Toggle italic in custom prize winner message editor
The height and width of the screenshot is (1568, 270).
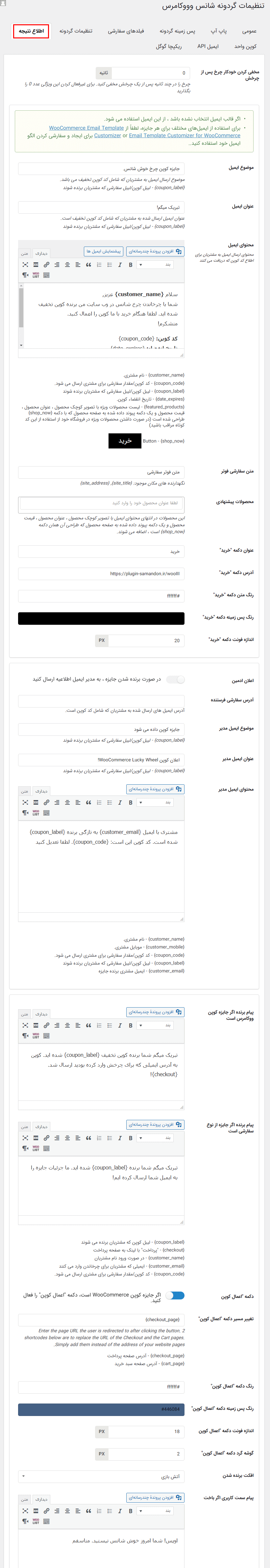(120, 1138)
